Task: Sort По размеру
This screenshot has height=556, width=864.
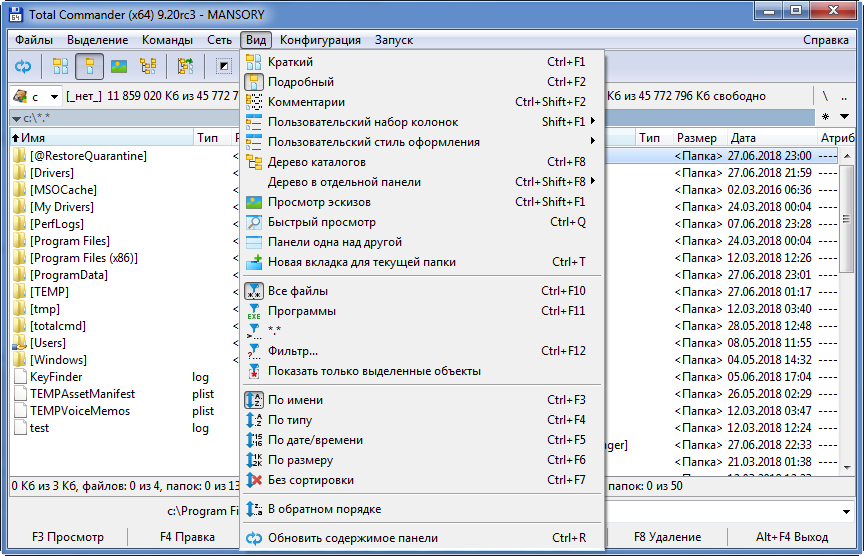Action: (x=423, y=460)
